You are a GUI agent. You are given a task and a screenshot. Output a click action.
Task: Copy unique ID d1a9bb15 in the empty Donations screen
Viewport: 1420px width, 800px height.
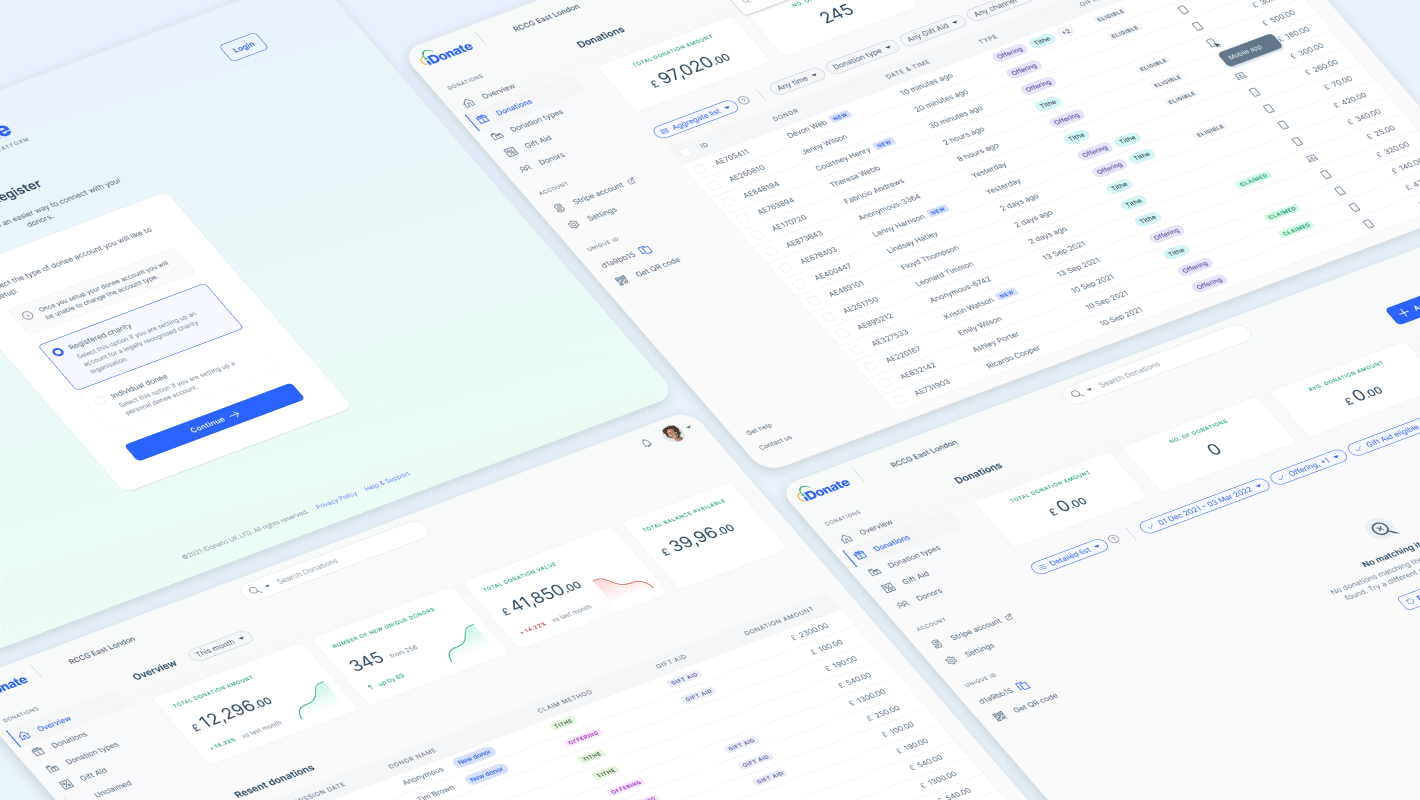point(1022,686)
